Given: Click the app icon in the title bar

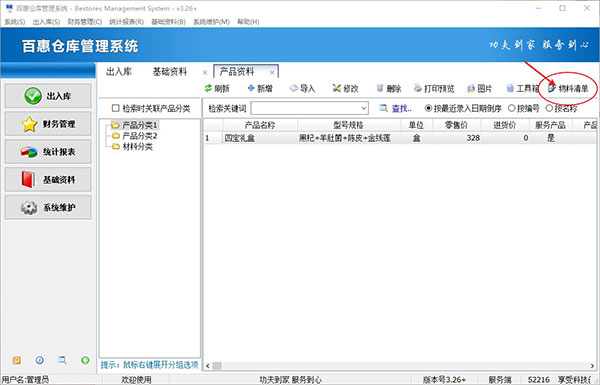Looking at the screenshot, I should pos(9,8).
